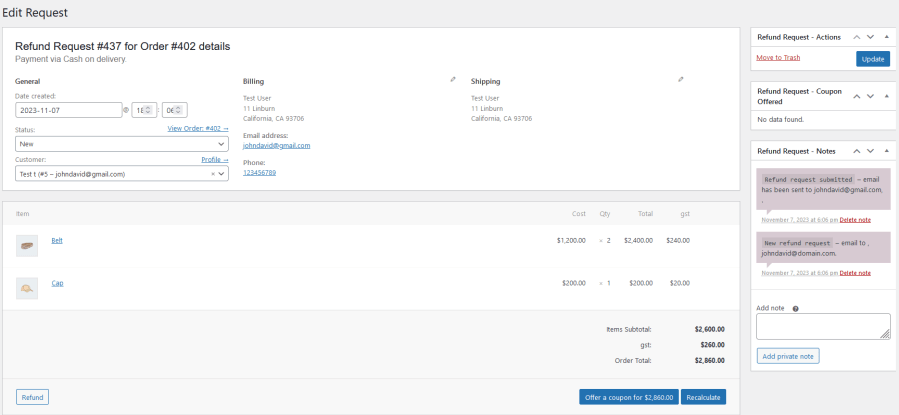899x415 pixels.
Task: Move Refund Request Actions panel down
Action: (870, 37)
